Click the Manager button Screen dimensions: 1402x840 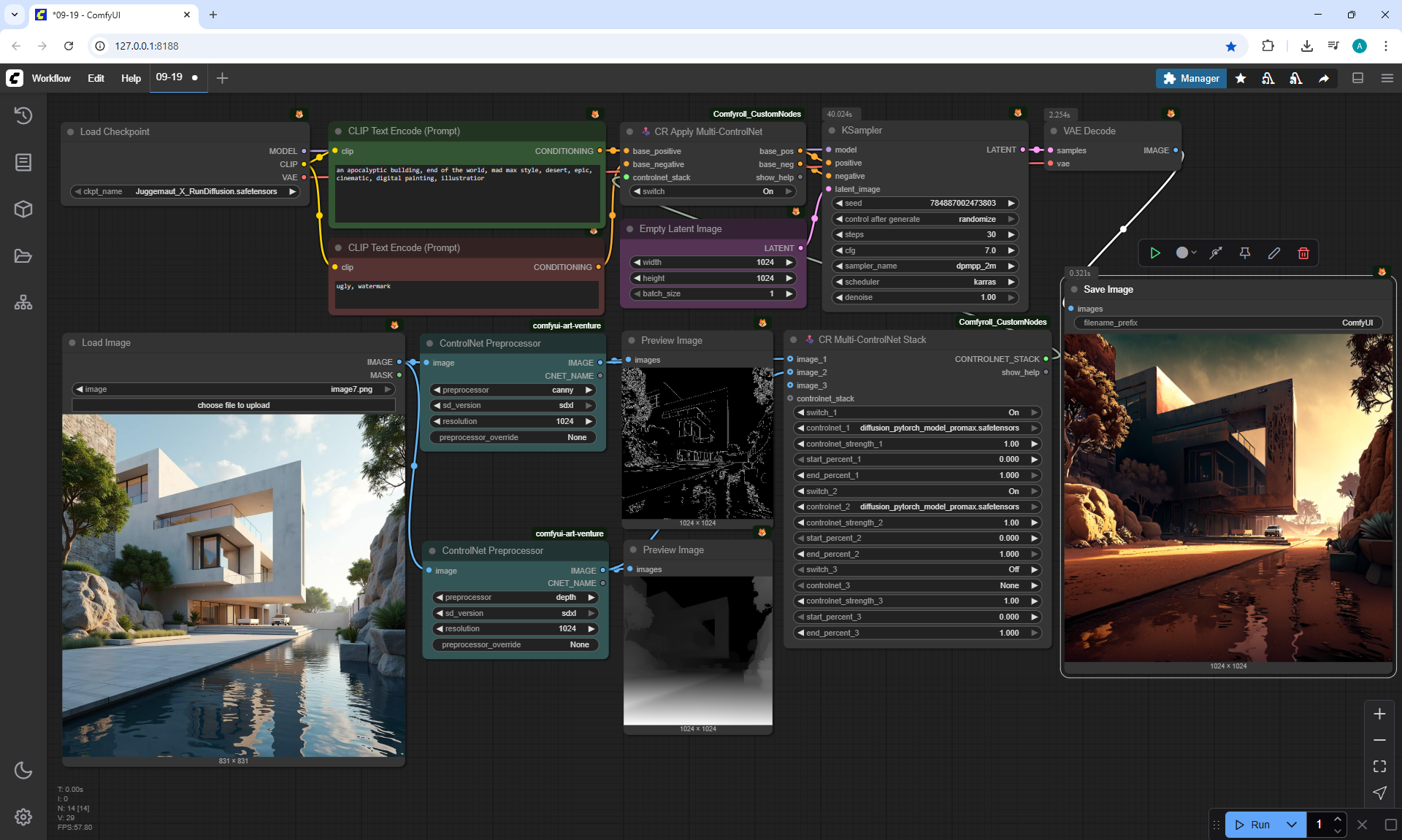click(1191, 78)
